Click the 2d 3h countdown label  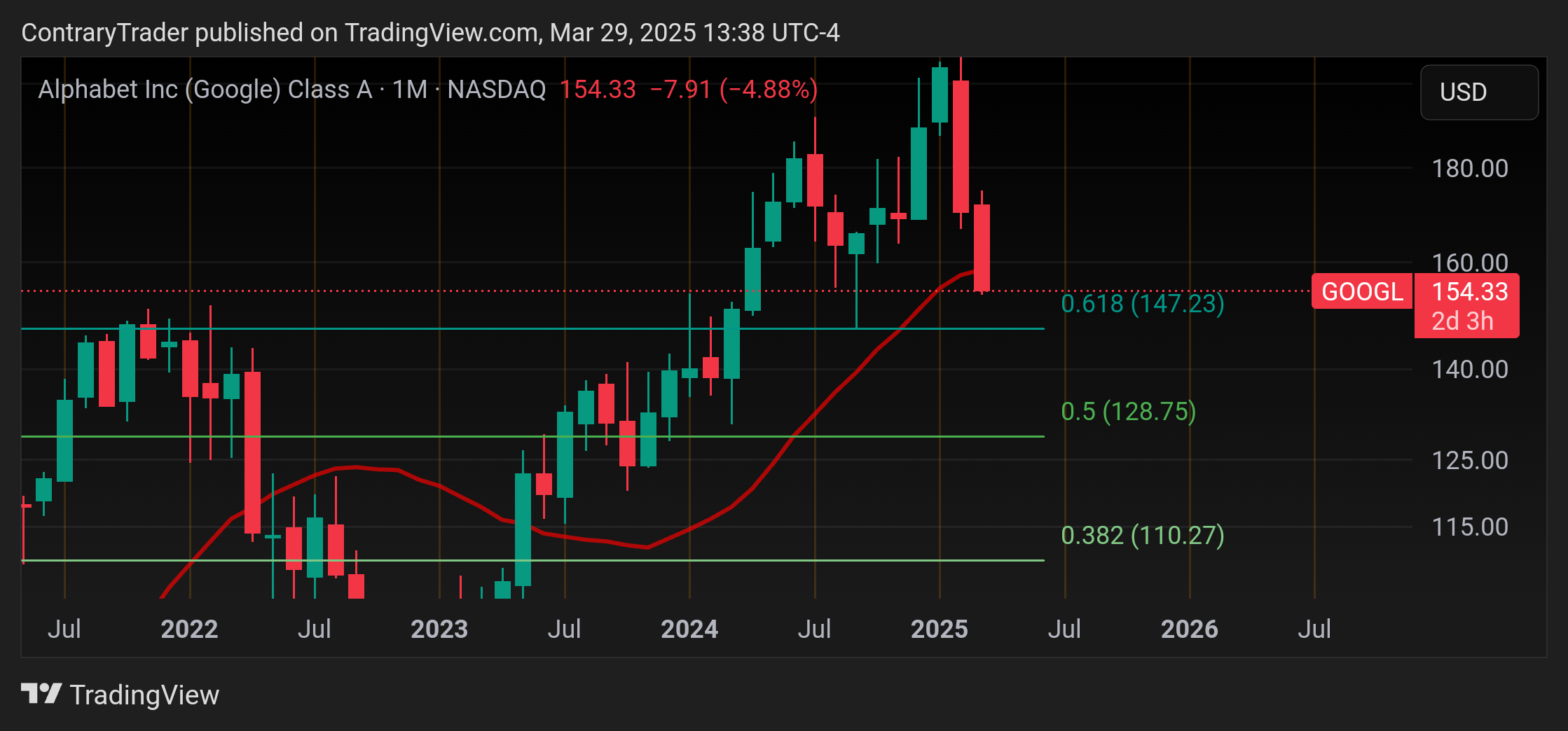1462,321
